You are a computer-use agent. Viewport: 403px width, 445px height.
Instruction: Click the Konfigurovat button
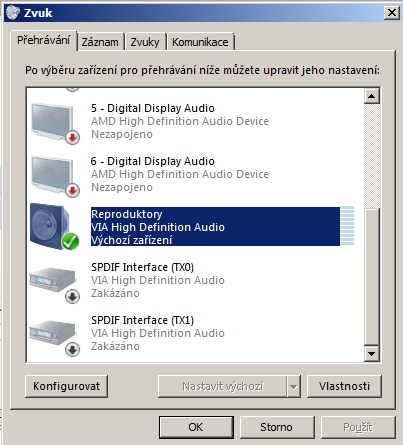(66, 386)
